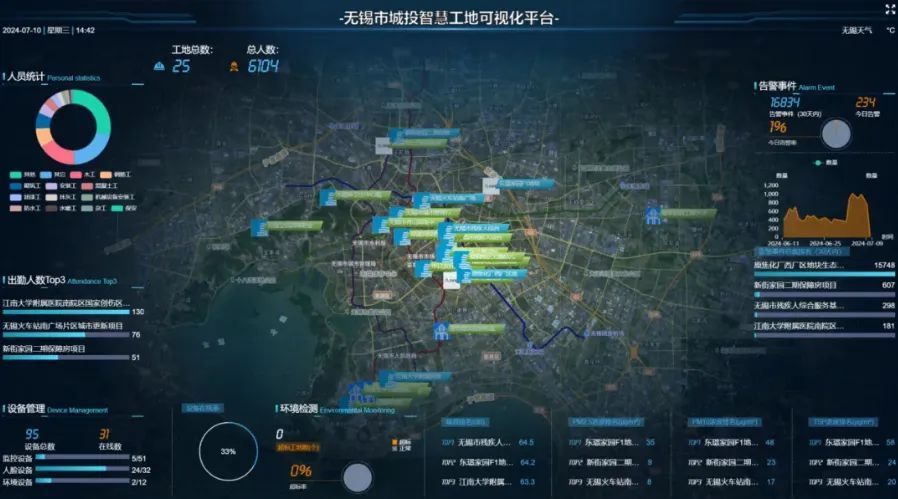Toggle the 木工 legend entry in the donut chart
The width and height of the screenshot is (898, 499).
[x=83, y=175]
